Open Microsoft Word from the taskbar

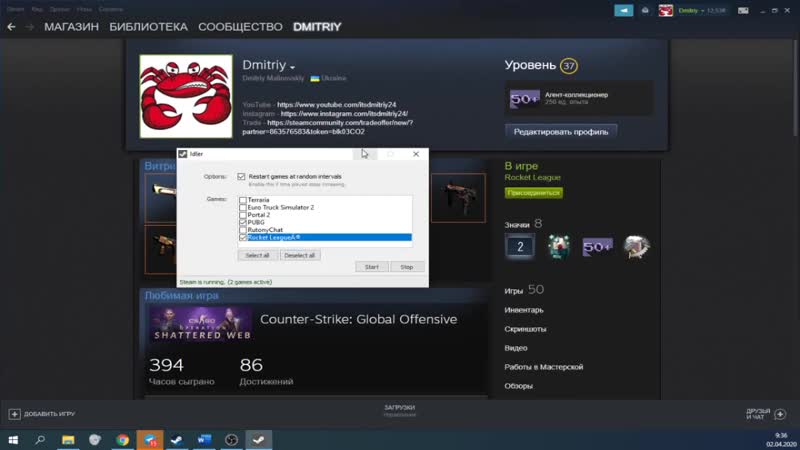coord(204,439)
